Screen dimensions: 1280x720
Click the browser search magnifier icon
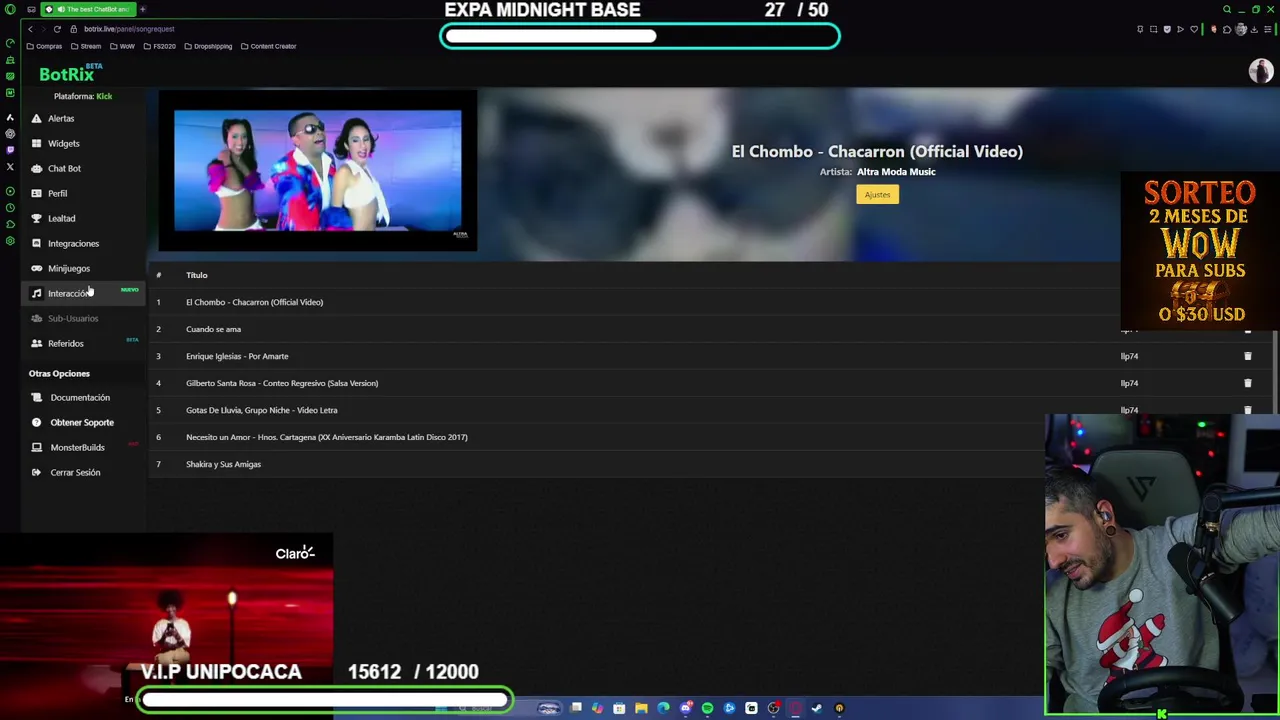1227,9
